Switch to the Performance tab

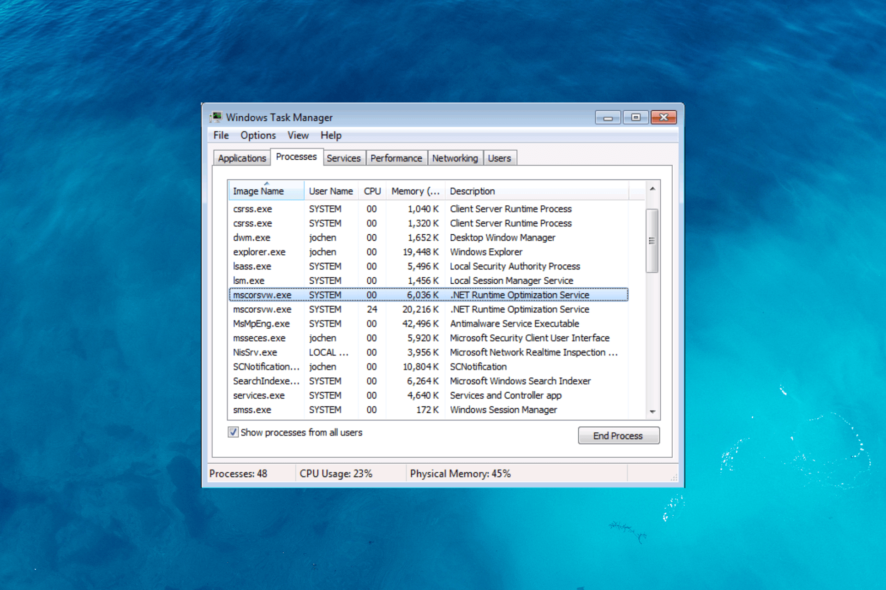click(396, 157)
